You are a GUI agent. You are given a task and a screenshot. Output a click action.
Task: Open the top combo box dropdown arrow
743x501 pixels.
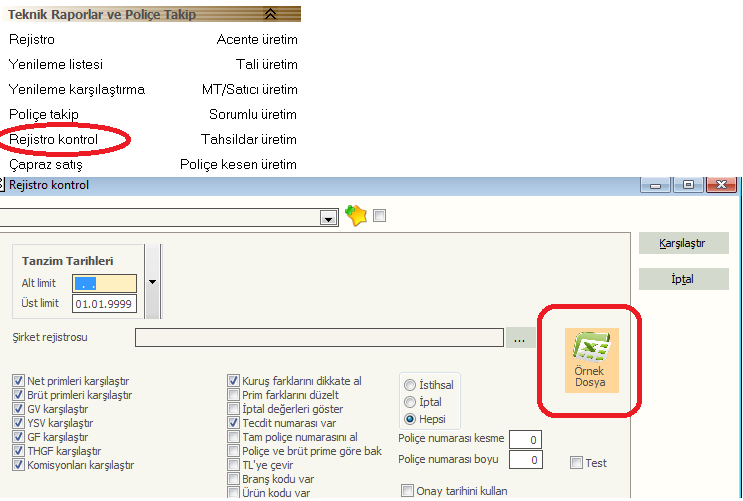tap(327, 217)
